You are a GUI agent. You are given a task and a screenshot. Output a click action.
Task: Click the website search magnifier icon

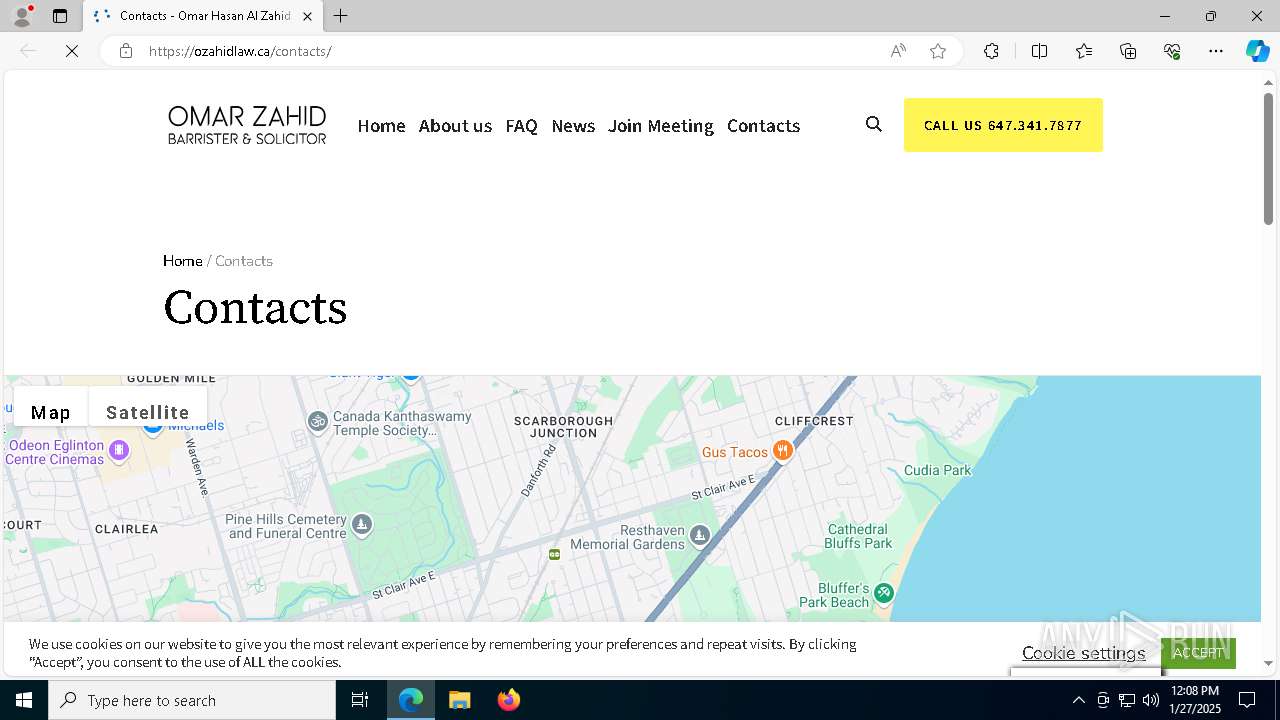pos(874,125)
